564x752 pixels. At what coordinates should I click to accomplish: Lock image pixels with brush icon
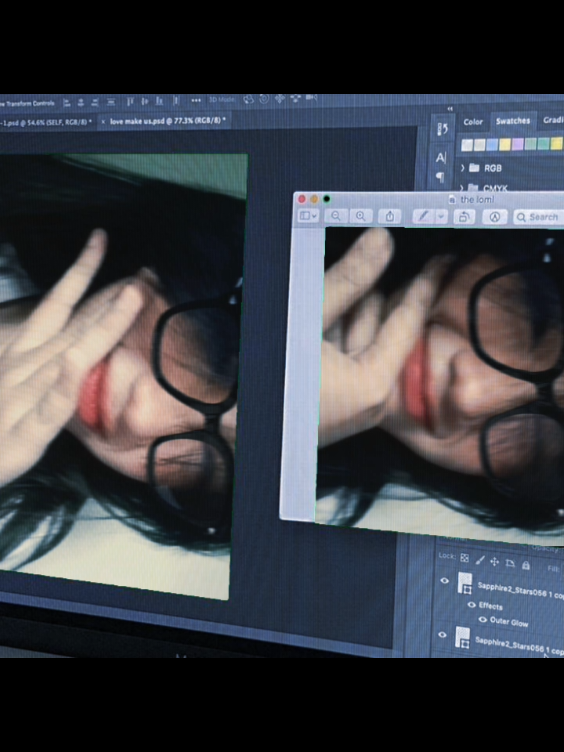pyautogui.click(x=480, y=560)
